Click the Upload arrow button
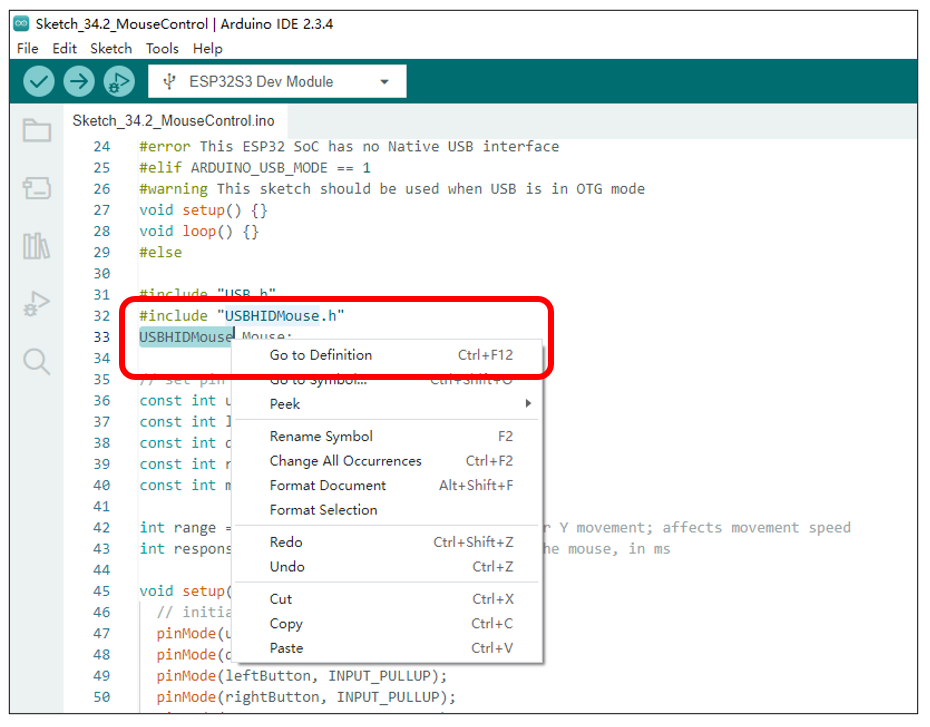This screenshot has height=727, width=930. pyautogui.click(x=79, y=81)
